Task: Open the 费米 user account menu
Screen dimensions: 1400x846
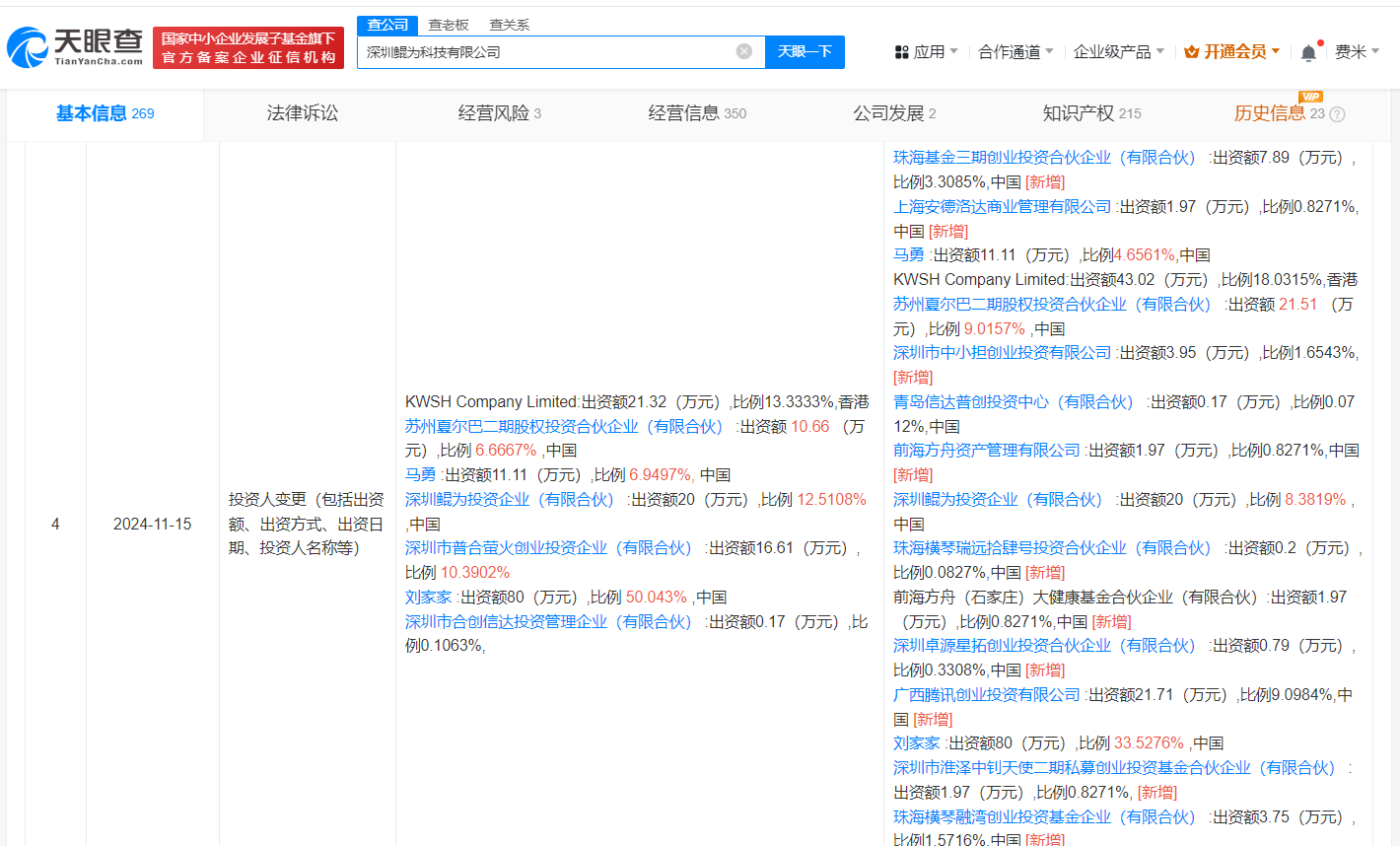Action: (x=1356, y=52)
